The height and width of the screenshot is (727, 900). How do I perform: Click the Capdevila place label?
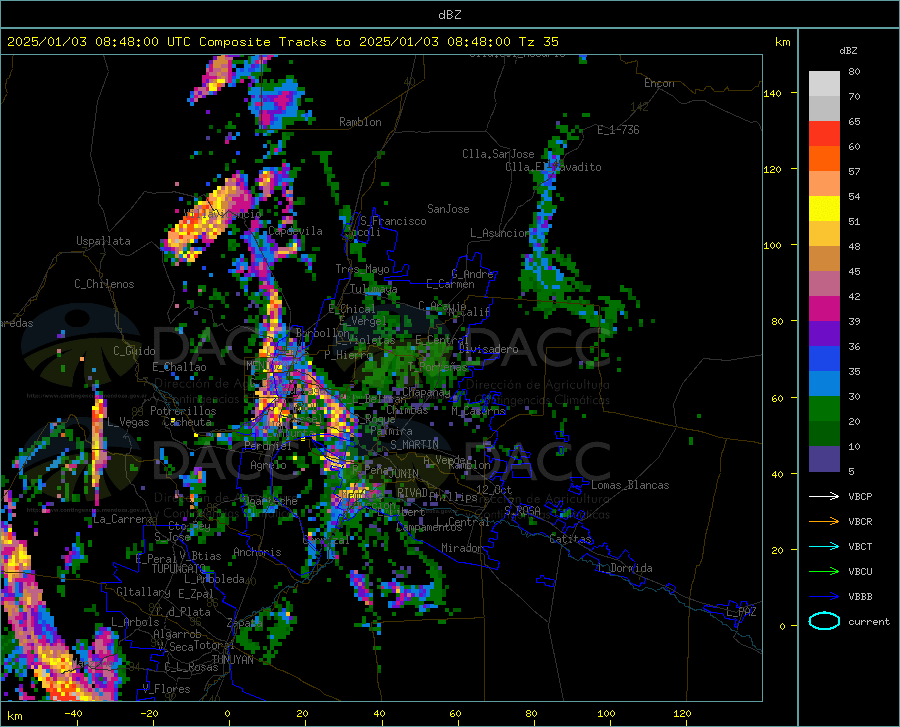pos(295,231)
